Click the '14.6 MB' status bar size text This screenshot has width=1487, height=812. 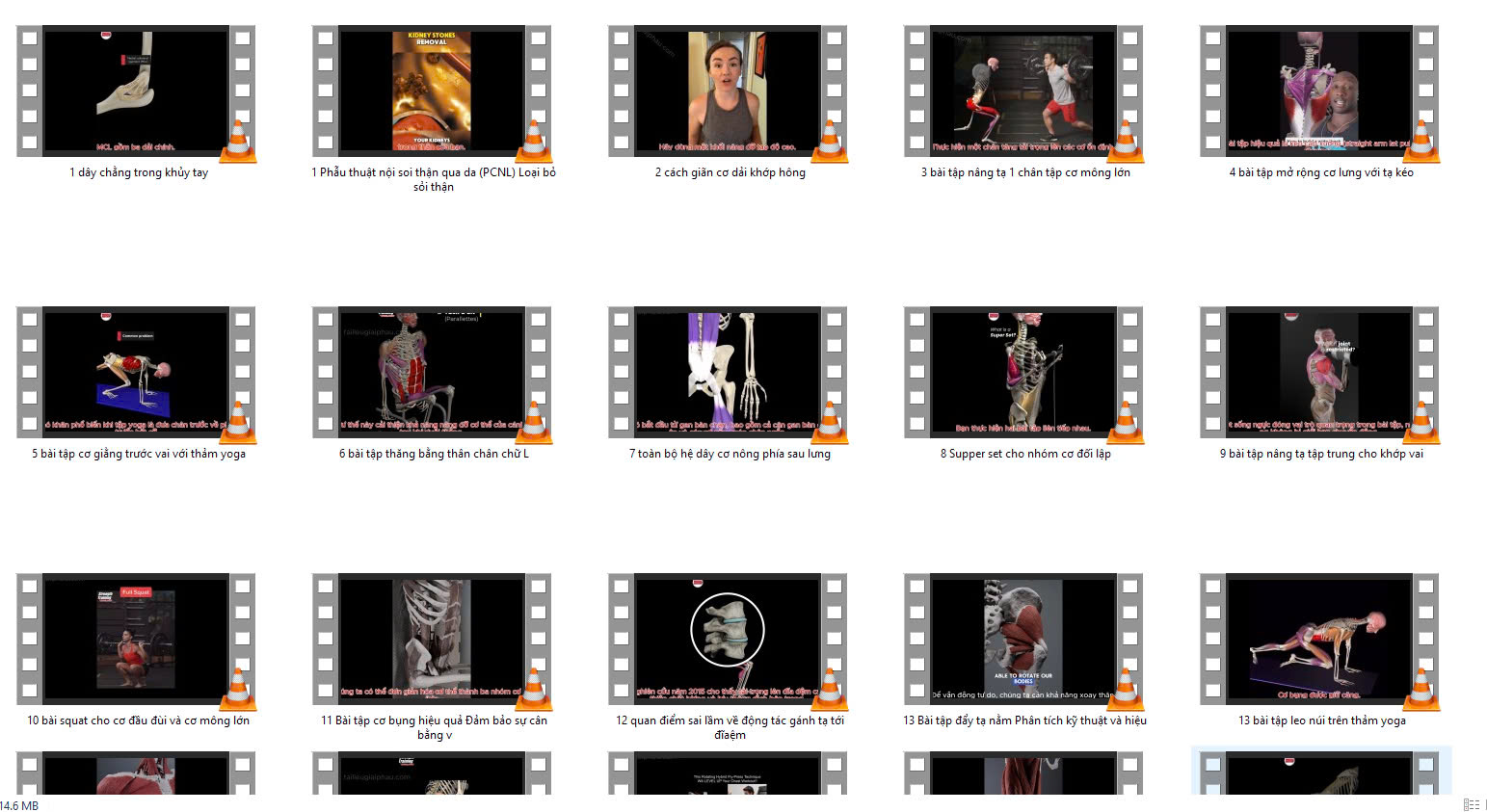pyautogui.click(x=19, y=805)
